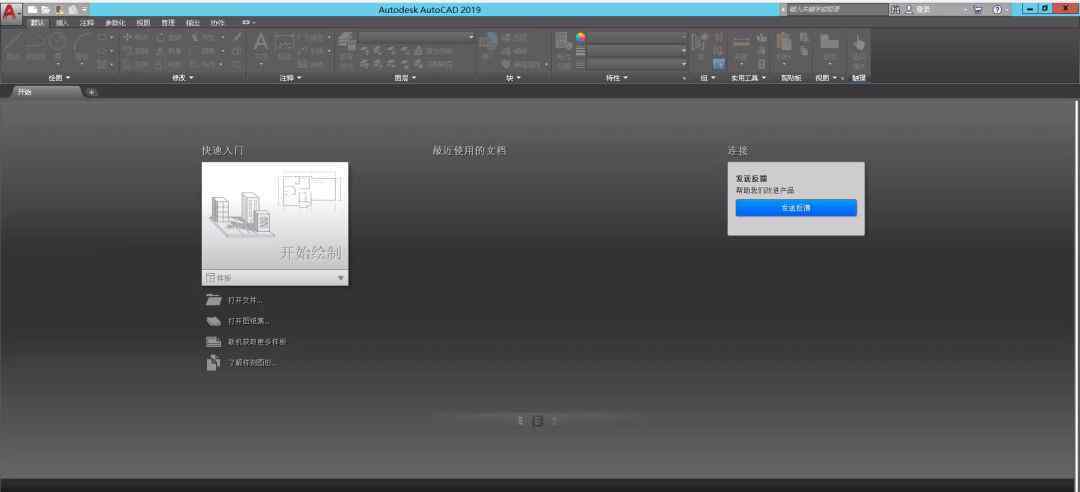Switch to the 插入 ribbon tab

[62, 23]
